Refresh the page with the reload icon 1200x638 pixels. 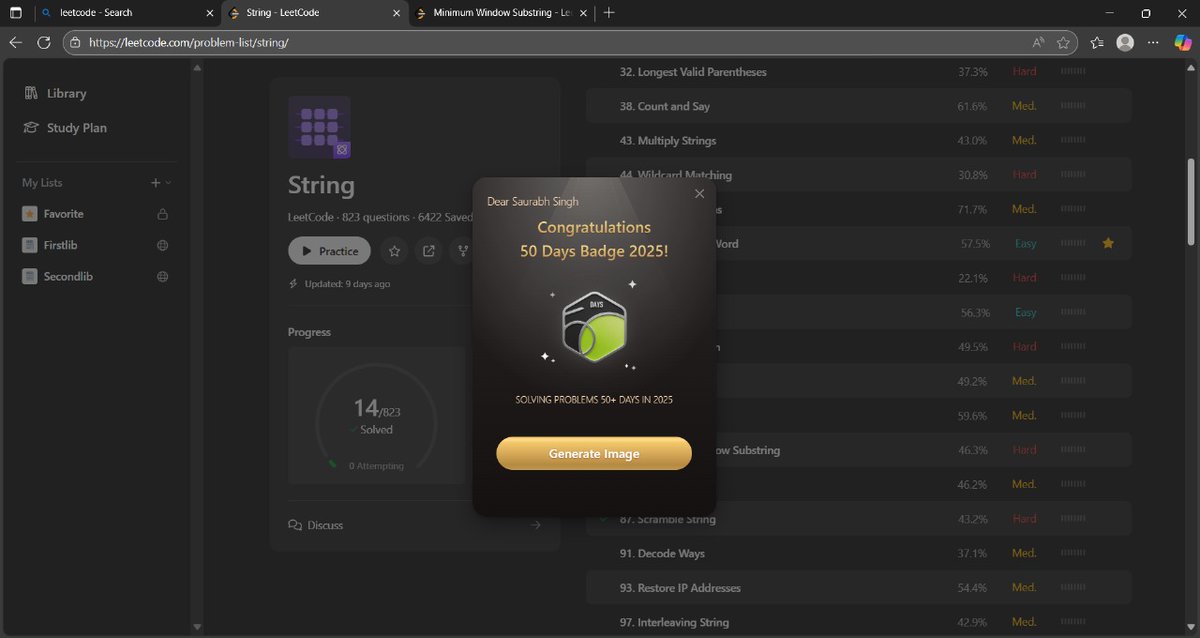pyautogui.click(x=42, y=42)
